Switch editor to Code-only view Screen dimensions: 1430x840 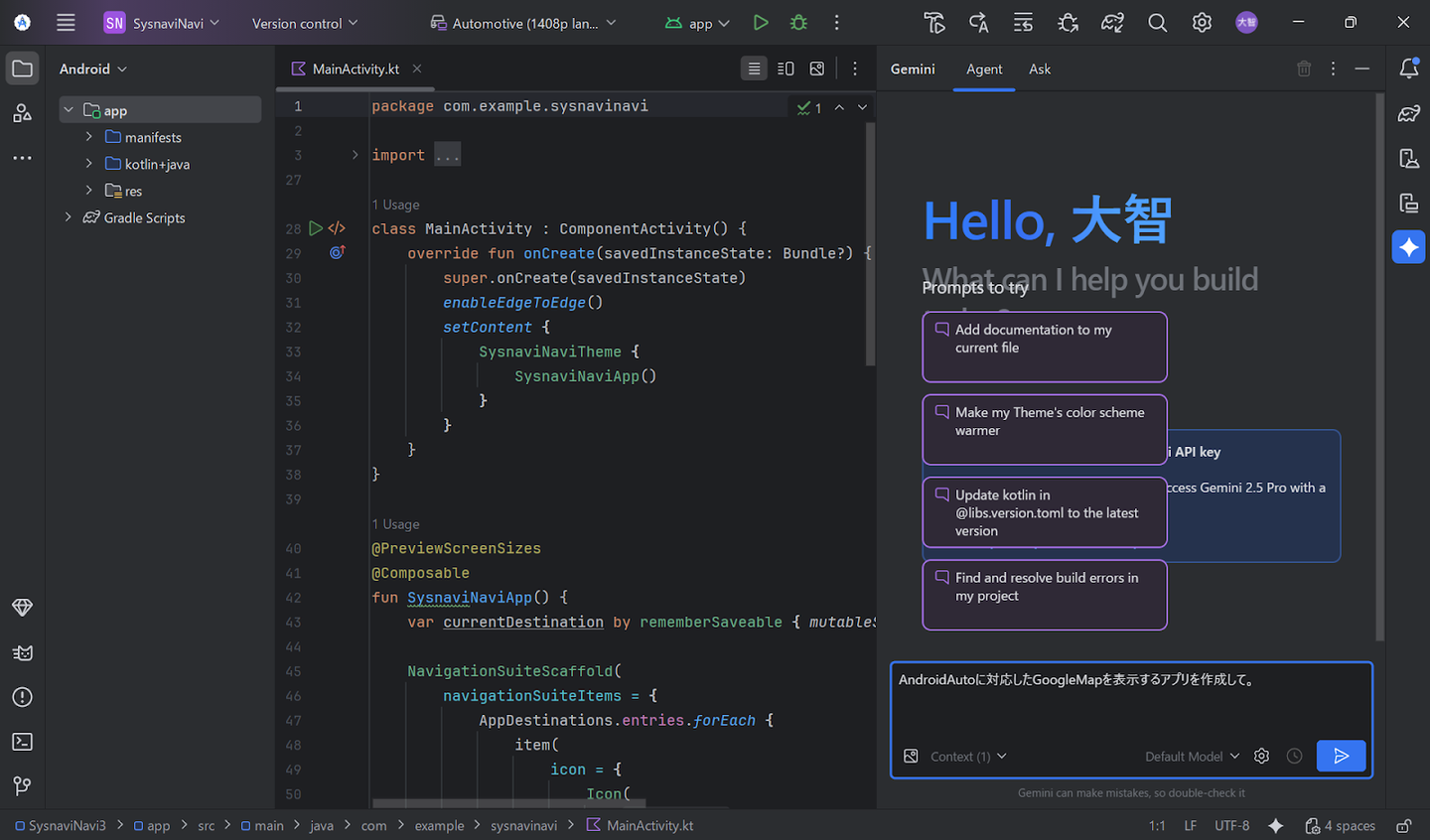(x=754, y=69)
